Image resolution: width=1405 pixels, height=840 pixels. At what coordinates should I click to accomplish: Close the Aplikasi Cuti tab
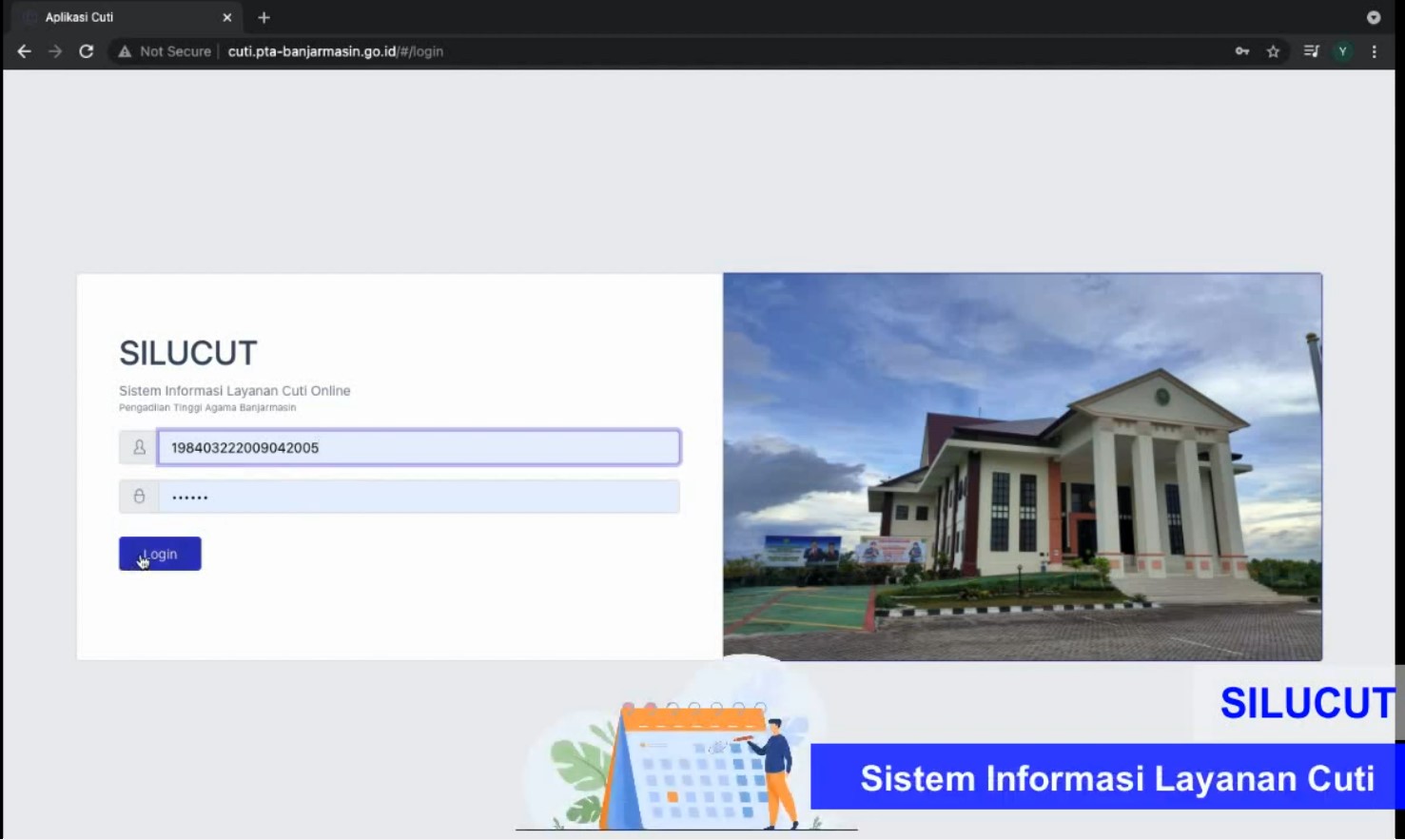227,17
